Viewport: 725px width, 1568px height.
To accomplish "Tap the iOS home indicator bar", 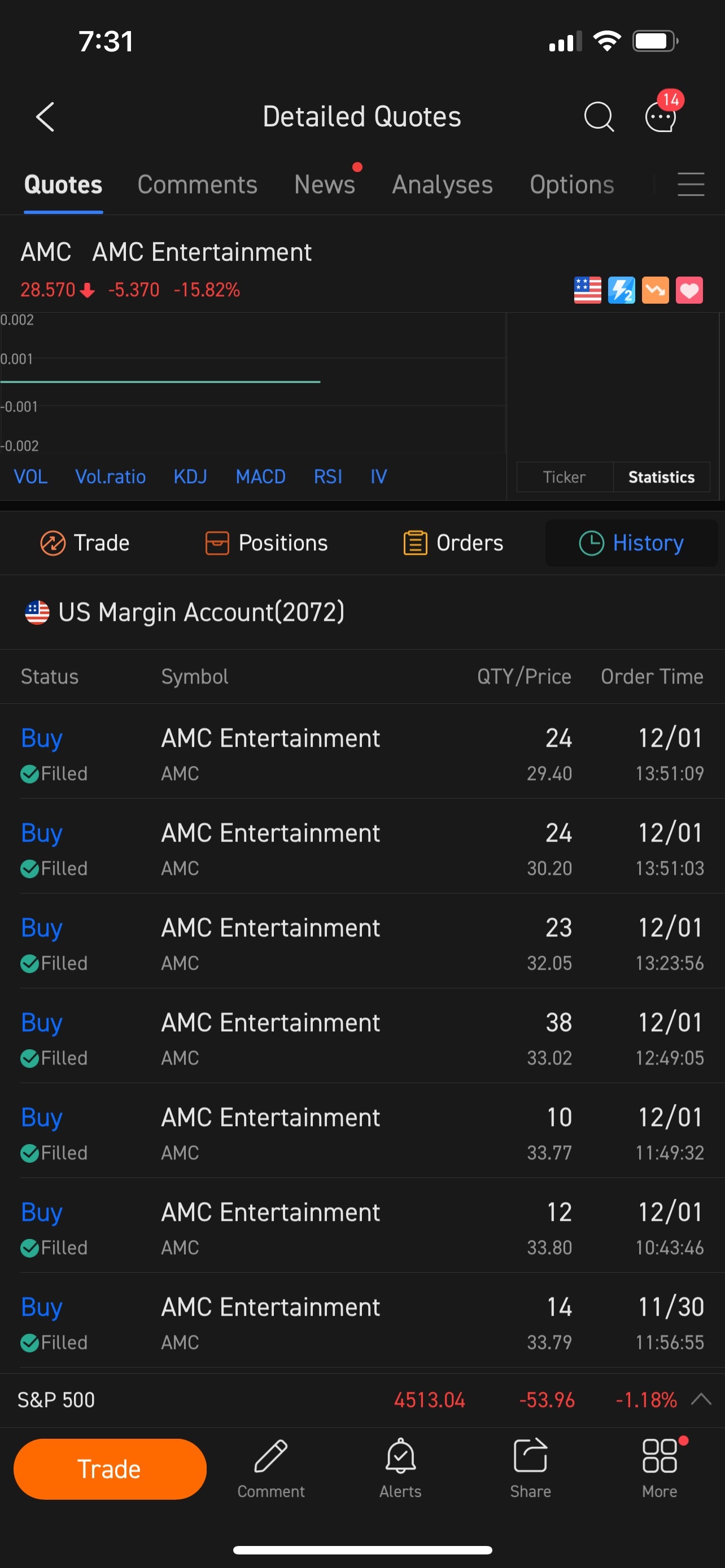I will pyautogui.click(x=362, y=1550).
